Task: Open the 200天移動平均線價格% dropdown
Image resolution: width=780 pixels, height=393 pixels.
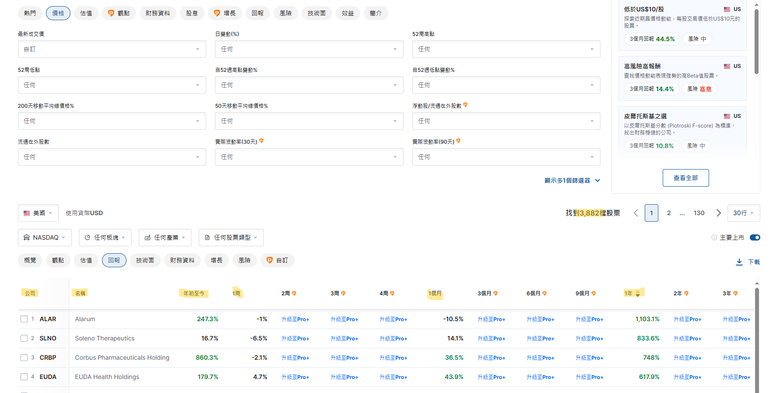Action: click(112, 121)
